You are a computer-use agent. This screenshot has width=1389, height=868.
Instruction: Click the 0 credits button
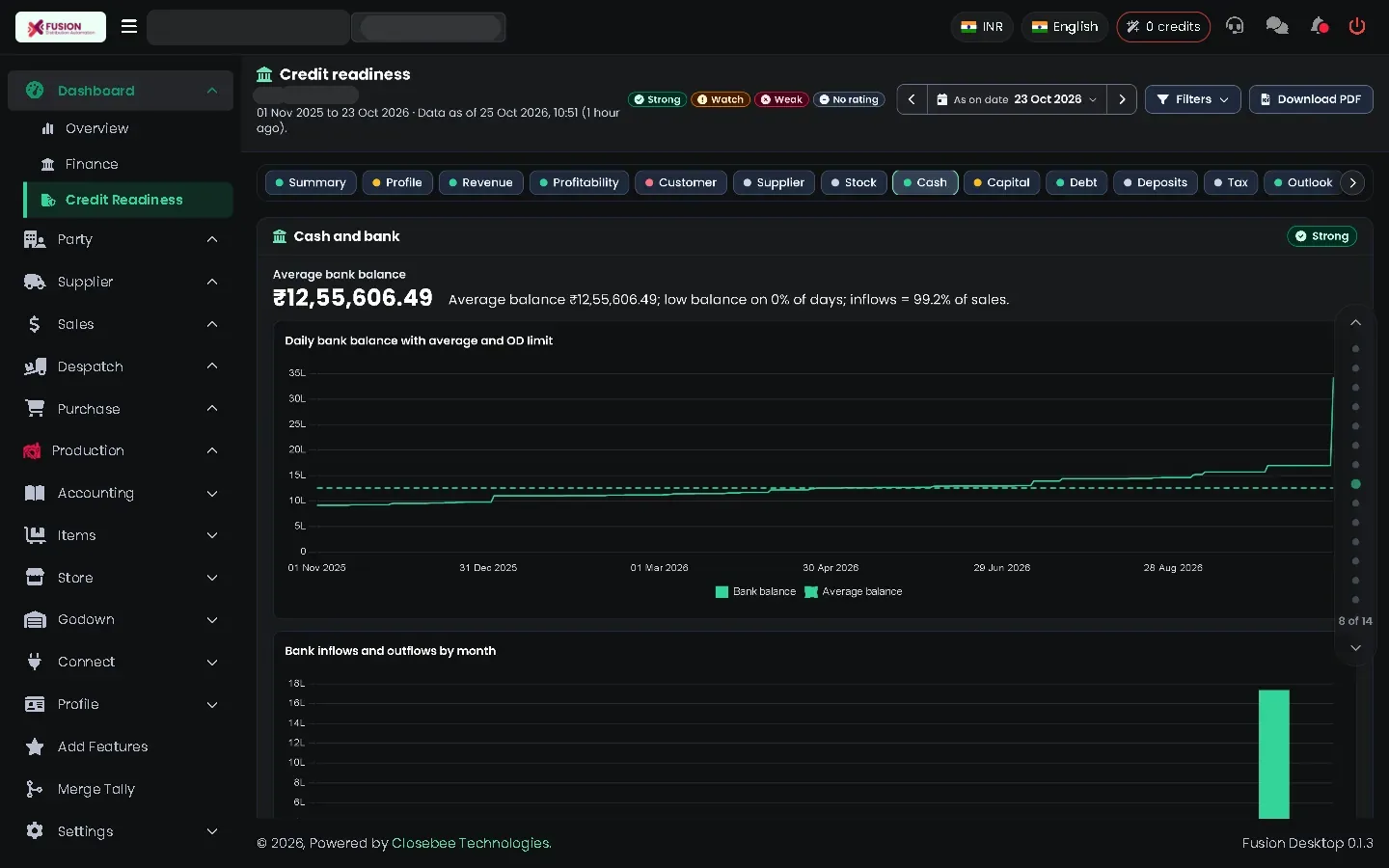point(1163,26)
